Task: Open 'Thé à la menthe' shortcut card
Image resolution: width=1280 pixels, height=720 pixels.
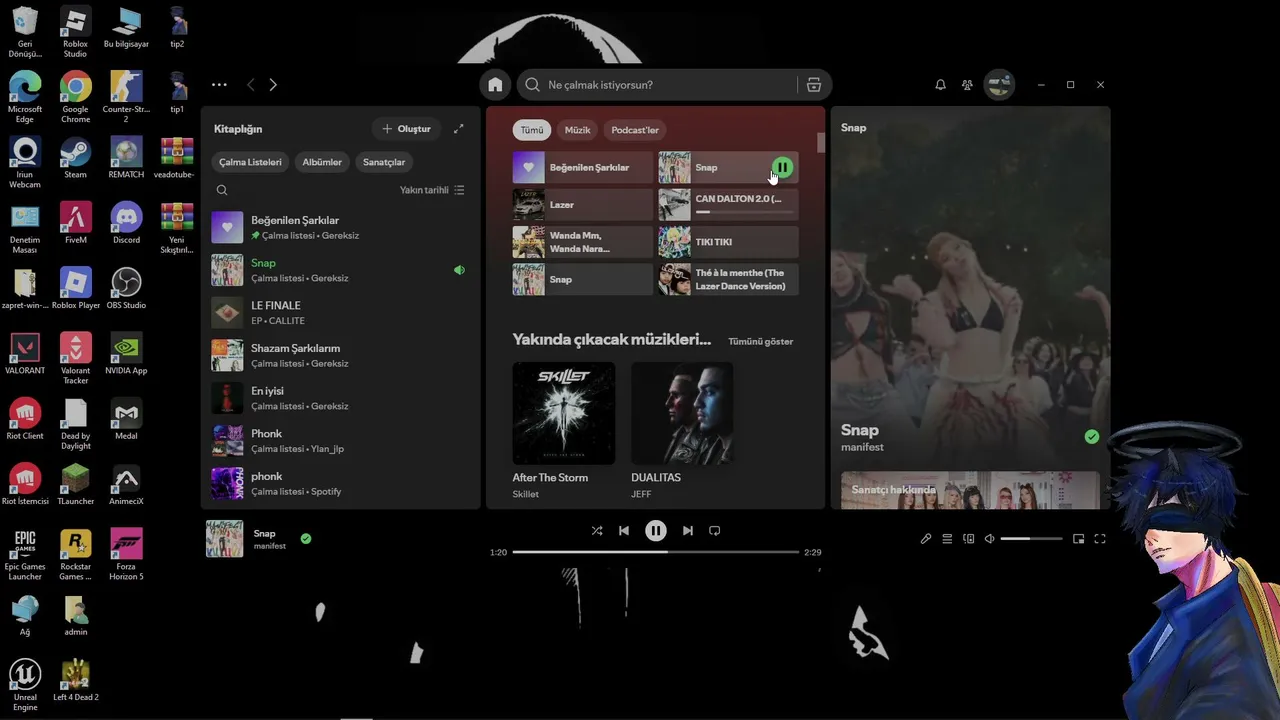Action: pyautogui.click(x=728, y=279)
